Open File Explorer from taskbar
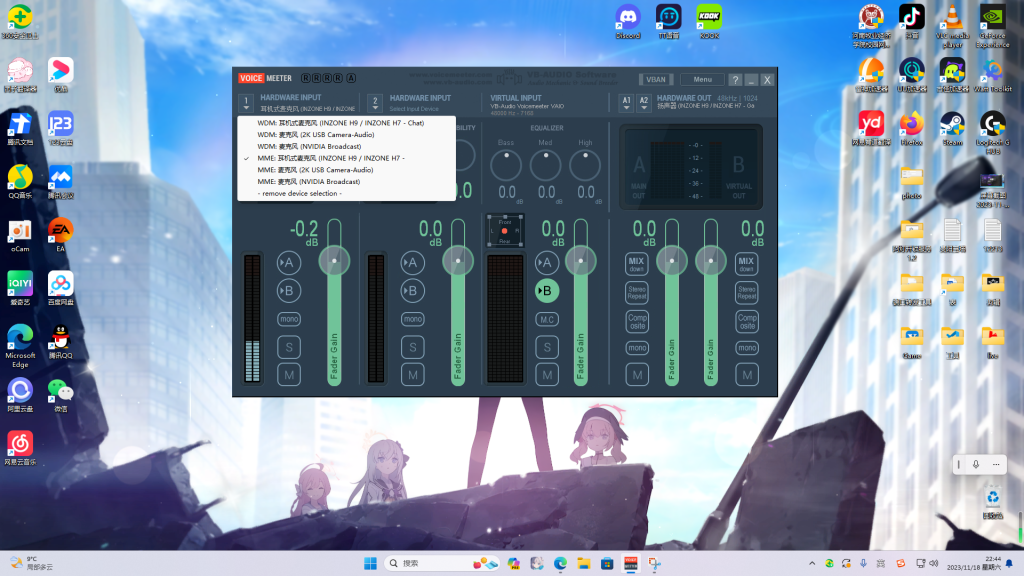This screenshot has width=1024, height=576. point(583,563)
